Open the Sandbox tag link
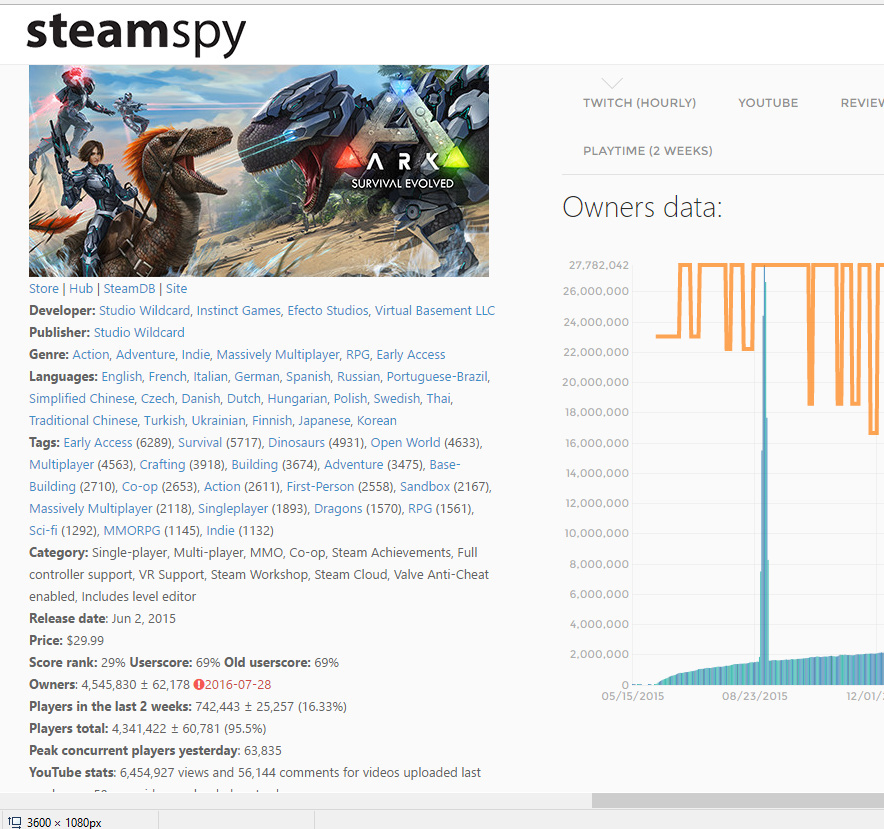Viewport: 884px width, 829px height. 425,487
